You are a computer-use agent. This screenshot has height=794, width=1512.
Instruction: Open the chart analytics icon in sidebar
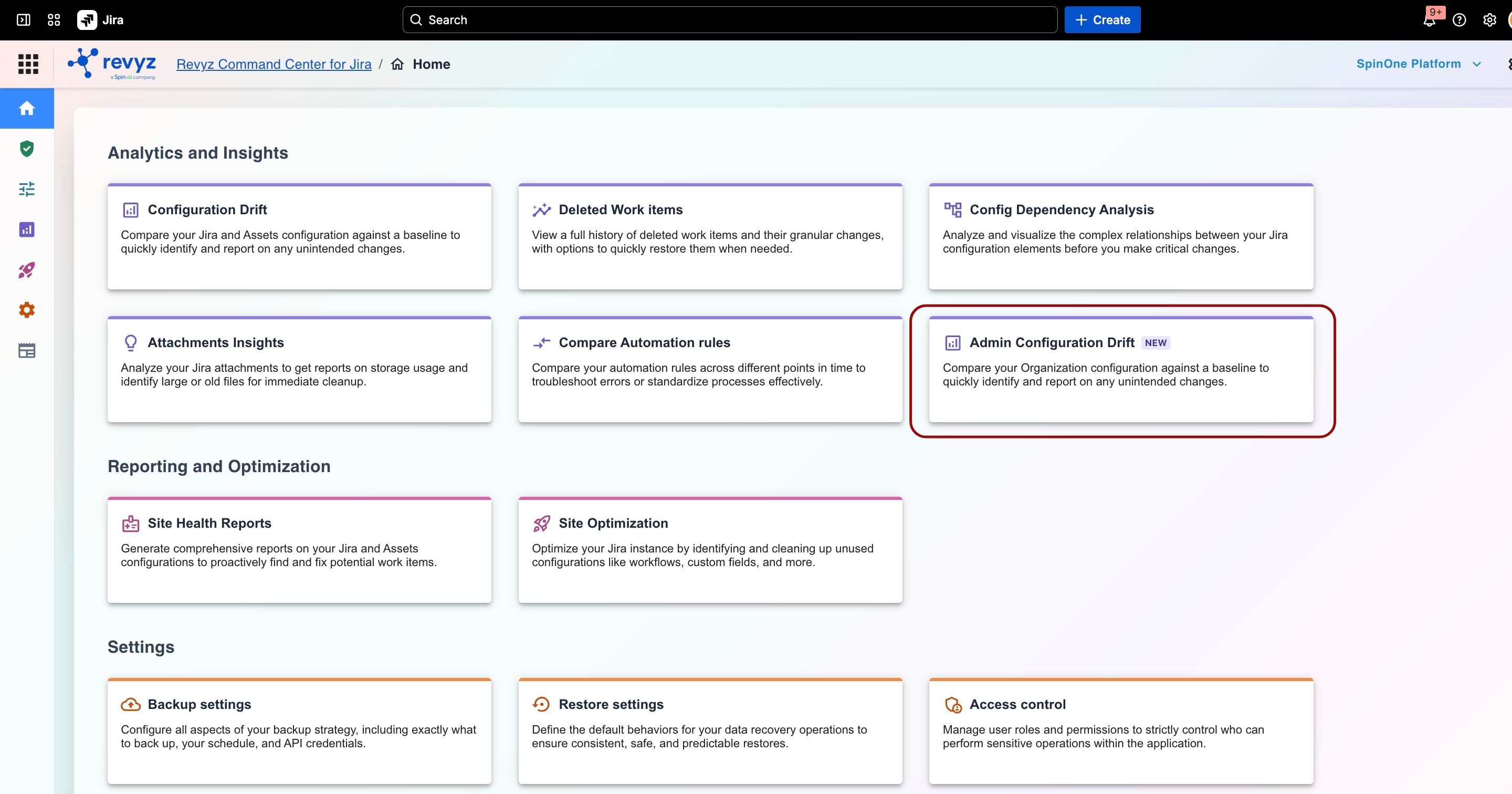26,229
